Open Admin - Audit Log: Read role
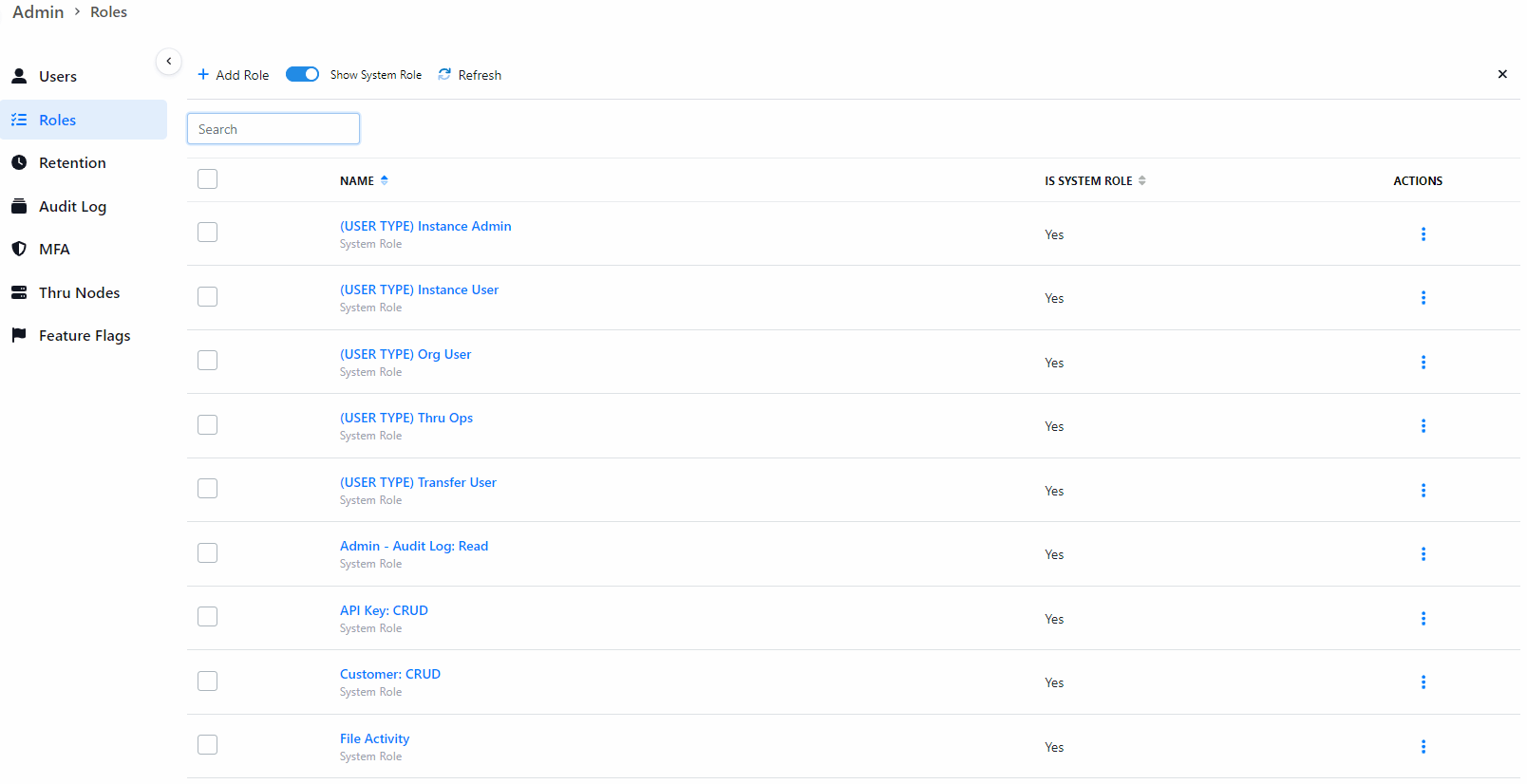This screenshot has width=1527, height=784. (x=414, y=547)
